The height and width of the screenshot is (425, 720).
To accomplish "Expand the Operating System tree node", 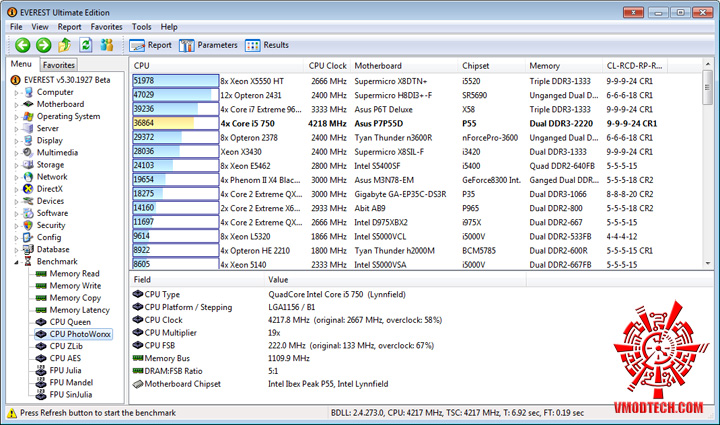I will tap(17, 117).
